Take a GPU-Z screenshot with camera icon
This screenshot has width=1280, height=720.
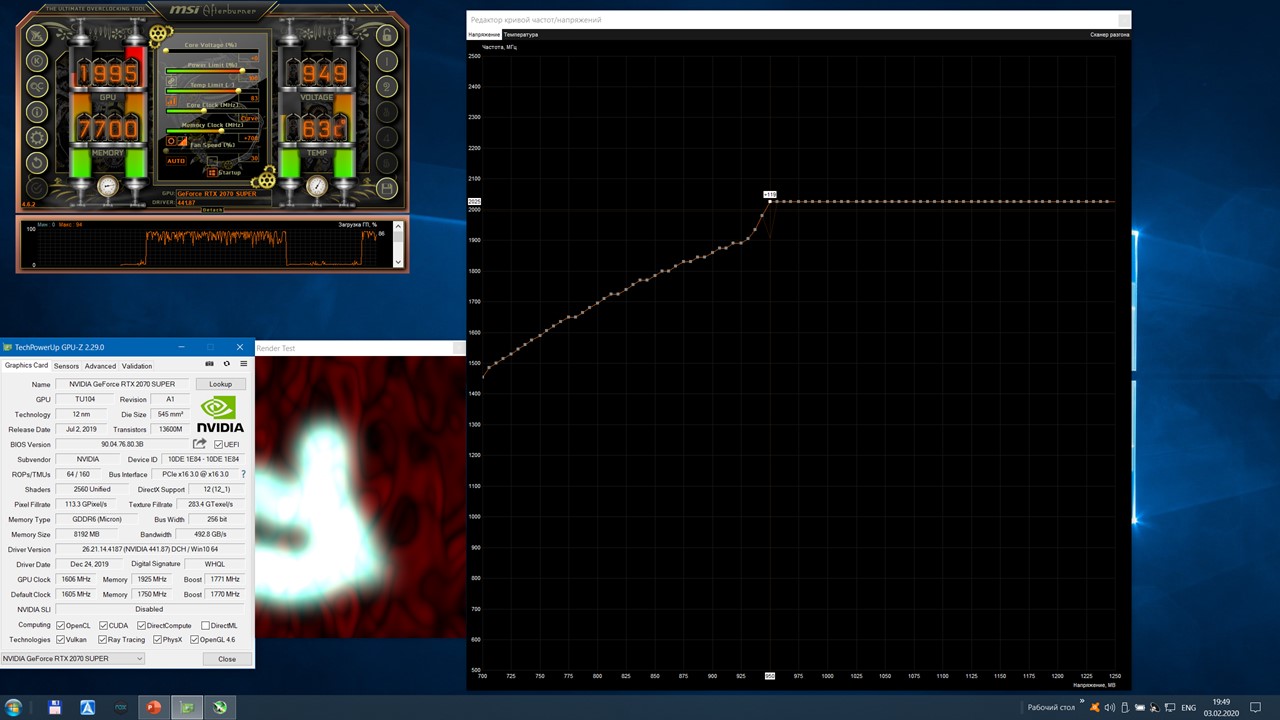coord(210,364)
